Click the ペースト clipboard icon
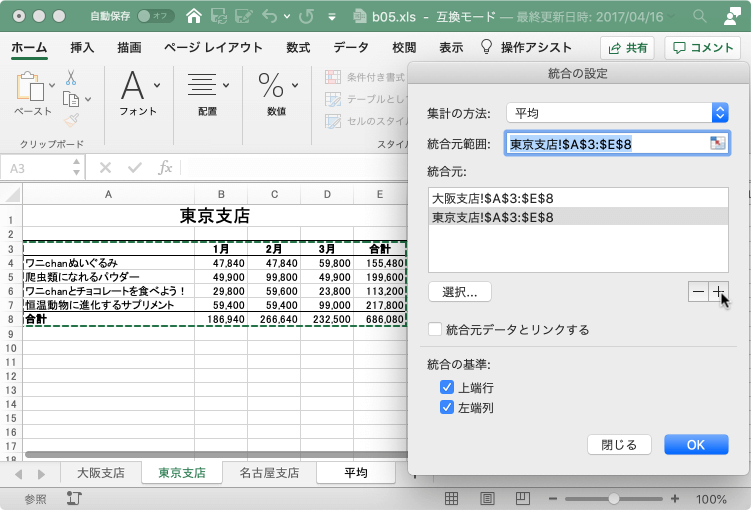This screenshot has height=510, width=751. 30,87
